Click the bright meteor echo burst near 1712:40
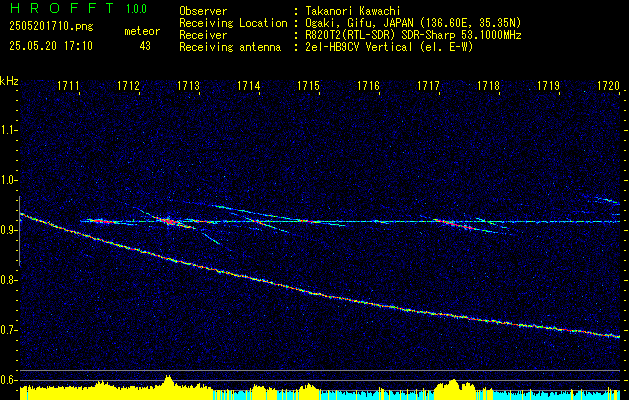Screen dimensions: 629x400 [x=169, y=221]
